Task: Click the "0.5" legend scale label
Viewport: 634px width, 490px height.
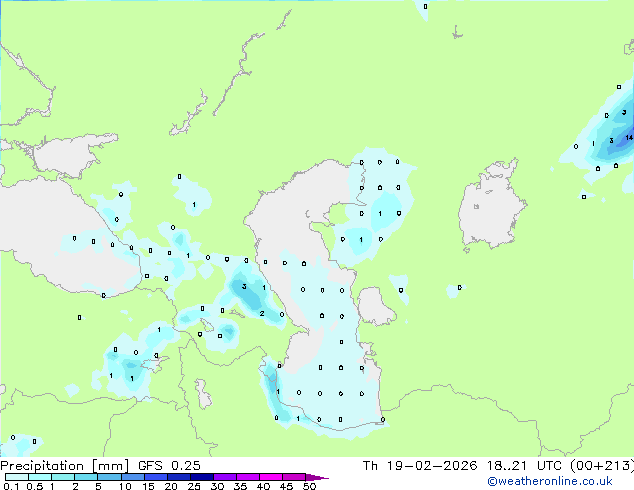Action: tap(35, 486)
